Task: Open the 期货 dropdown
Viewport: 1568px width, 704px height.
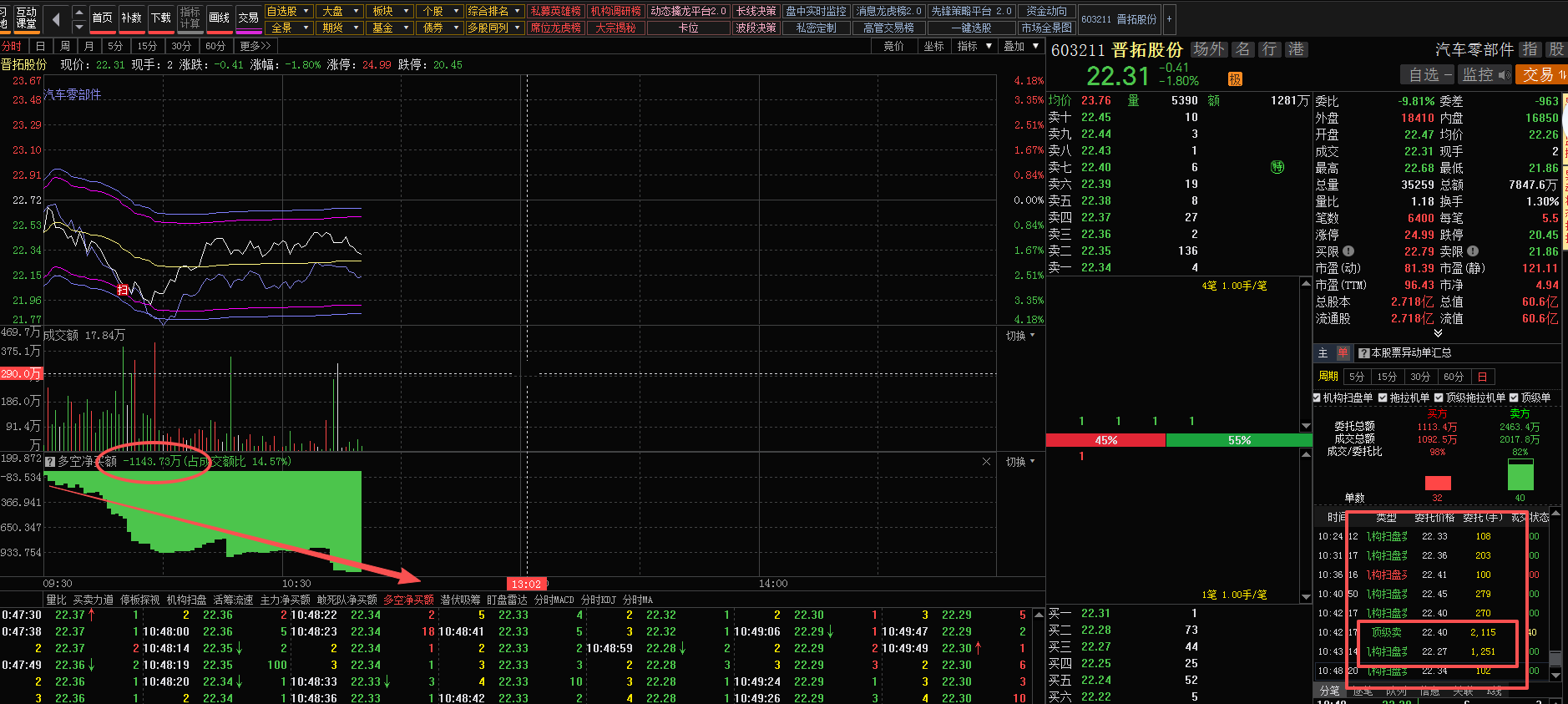Action: 340,28
